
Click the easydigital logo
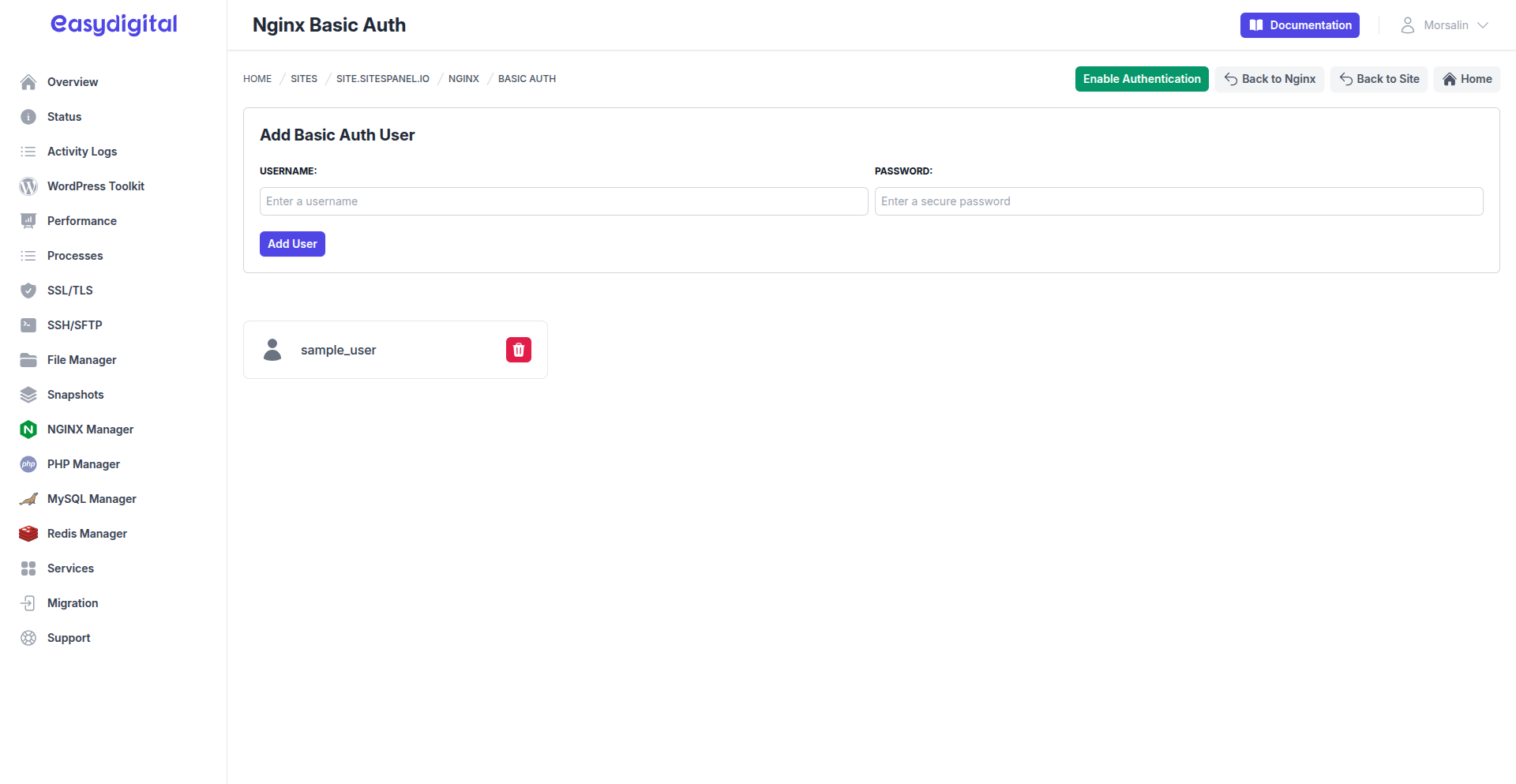click(113, 24)
